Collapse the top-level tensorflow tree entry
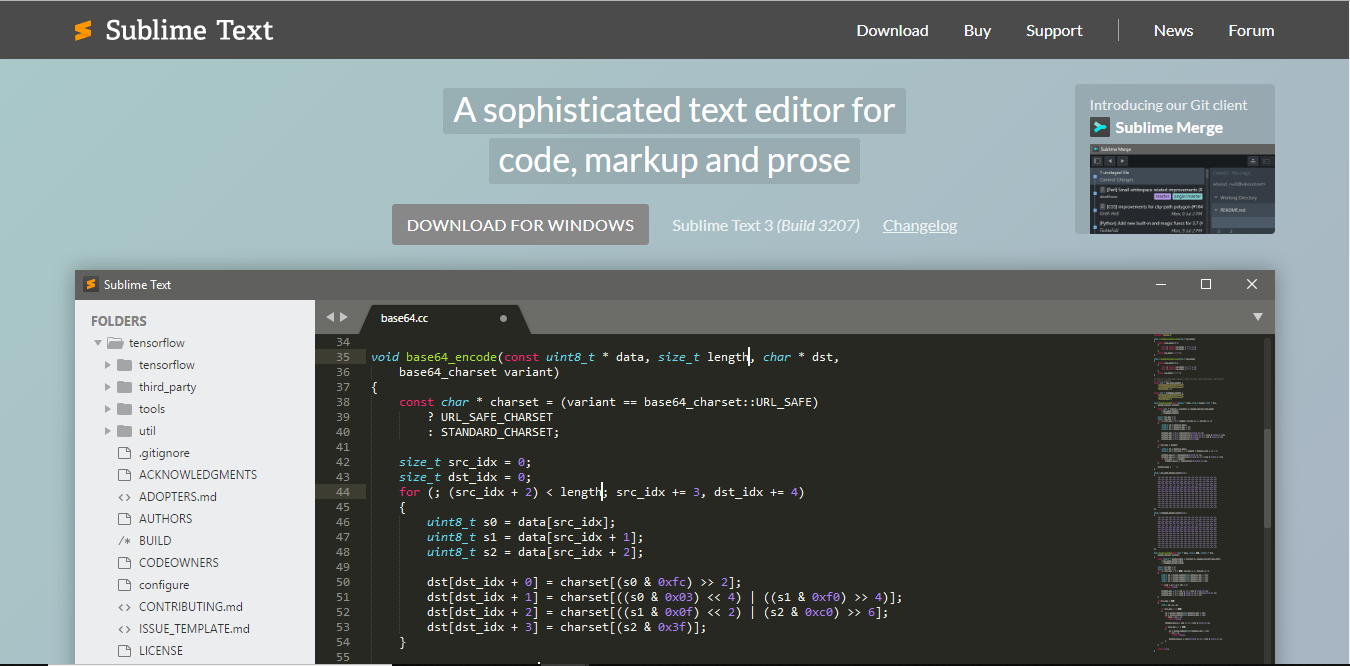Screen dimensions: 1350x666 [x=98, y=342]
